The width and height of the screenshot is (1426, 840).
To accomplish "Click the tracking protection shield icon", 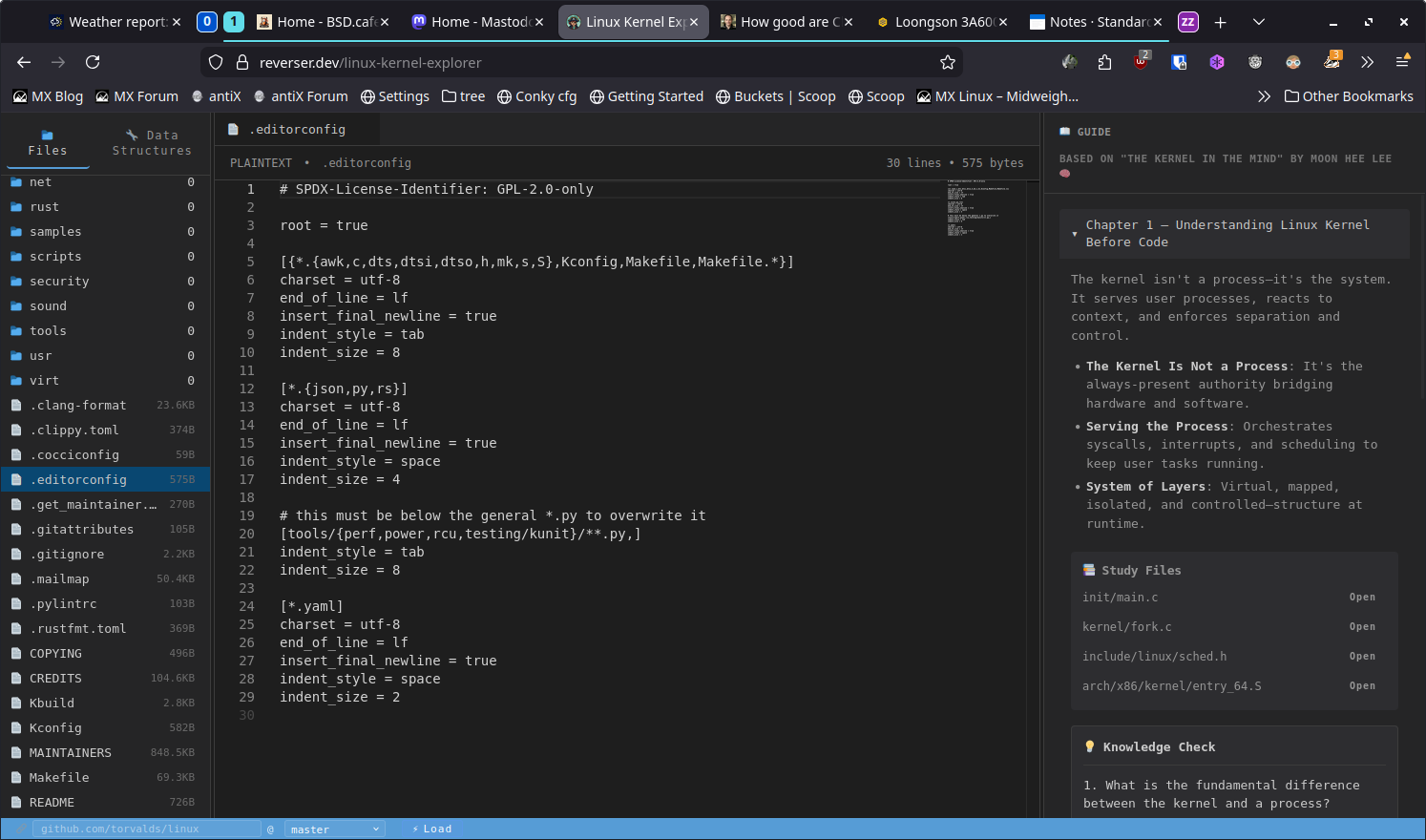I will [x=216, y=62].
